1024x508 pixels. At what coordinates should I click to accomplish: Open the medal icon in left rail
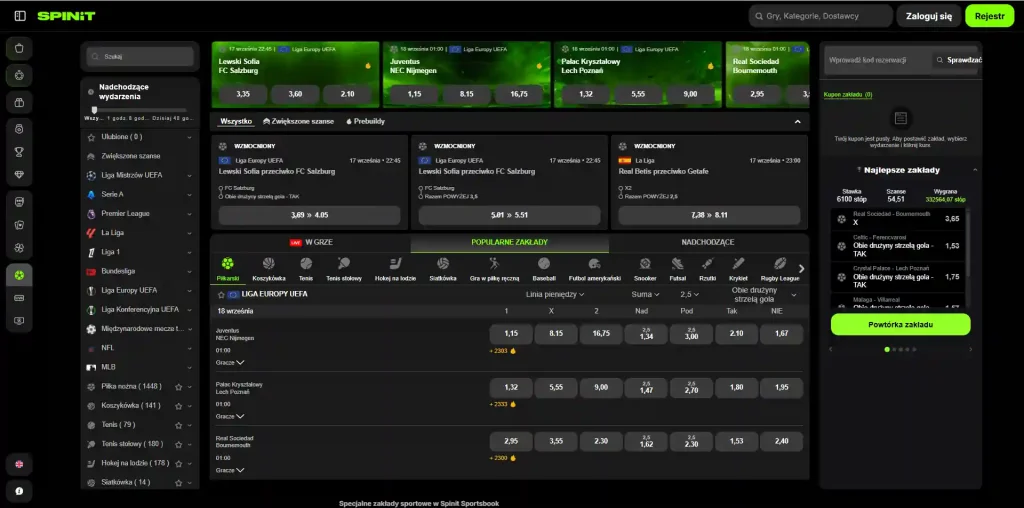pyautogui.click(x=20, y=129)
